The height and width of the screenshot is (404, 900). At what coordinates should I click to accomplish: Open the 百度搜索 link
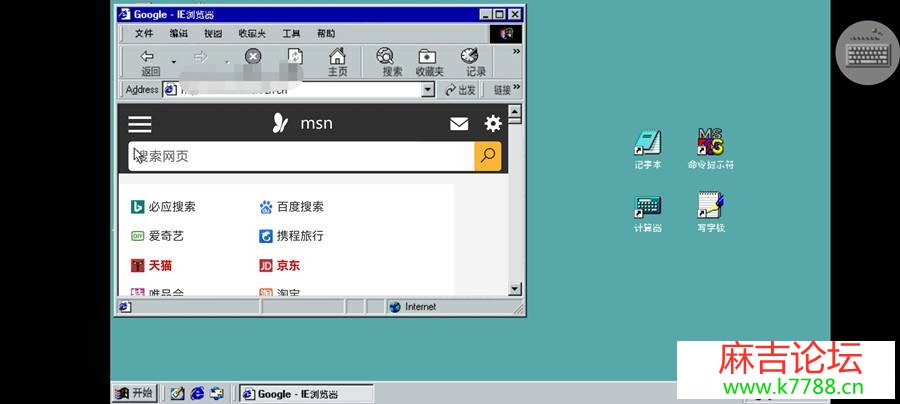[292, 207]
